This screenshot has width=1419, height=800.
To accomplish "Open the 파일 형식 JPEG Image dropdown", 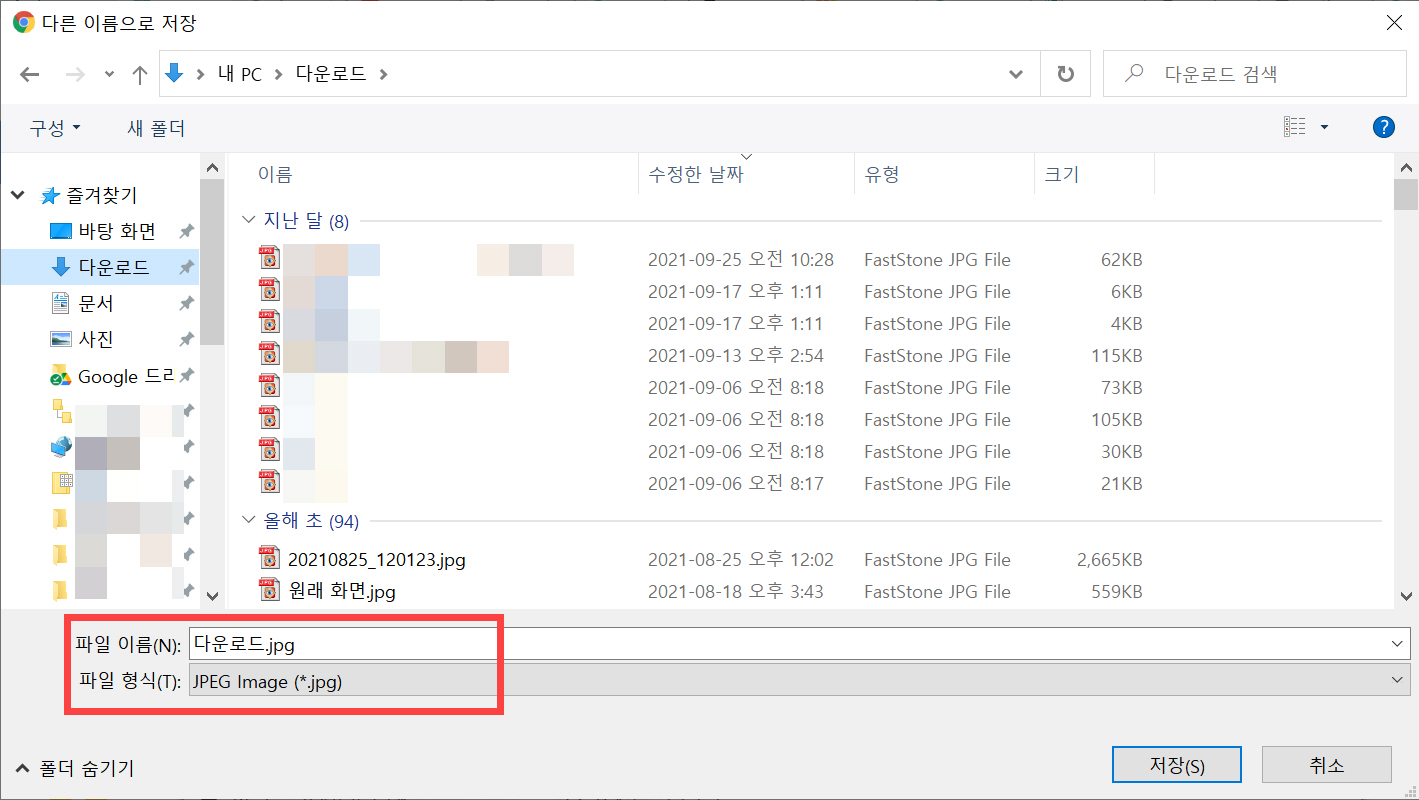I will point(800,682).
